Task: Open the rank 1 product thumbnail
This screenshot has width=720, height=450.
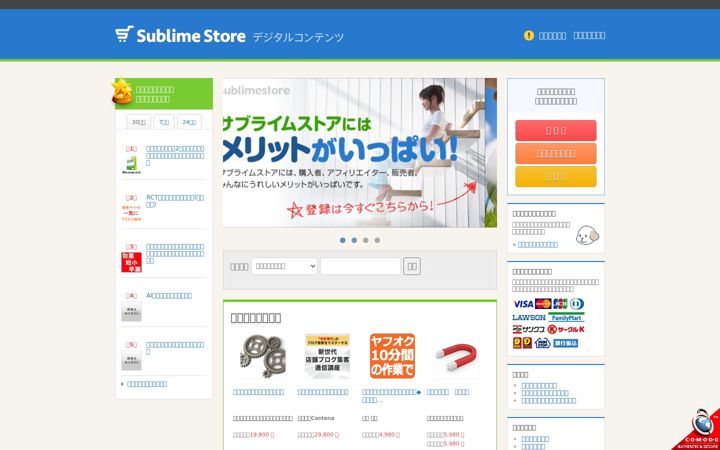Action: point(131,165)
